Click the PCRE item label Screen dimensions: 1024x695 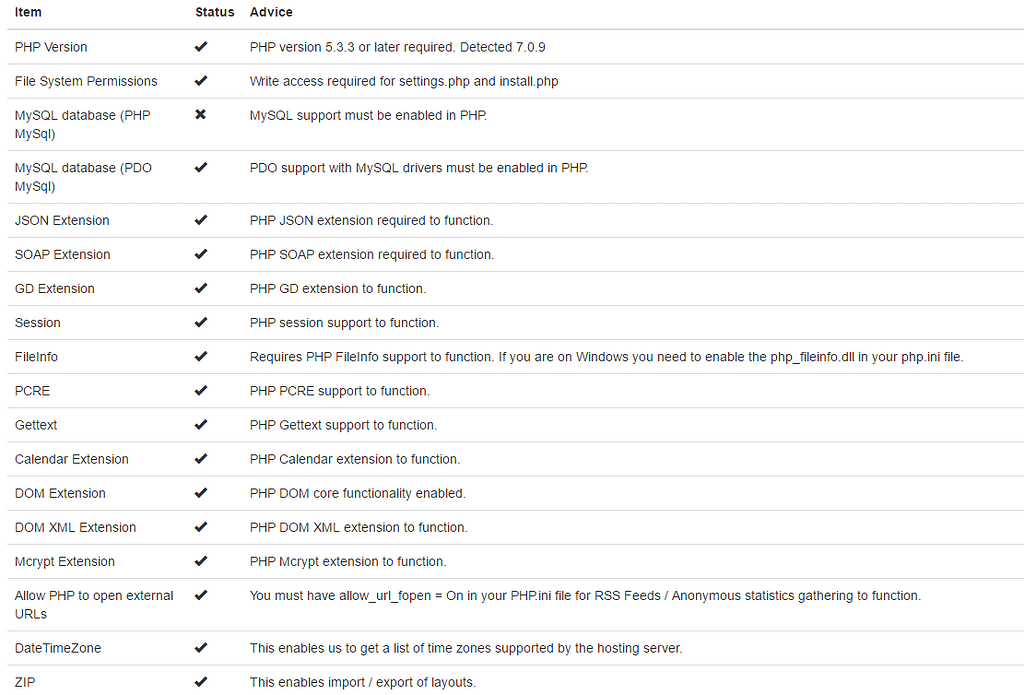point(33,391)
